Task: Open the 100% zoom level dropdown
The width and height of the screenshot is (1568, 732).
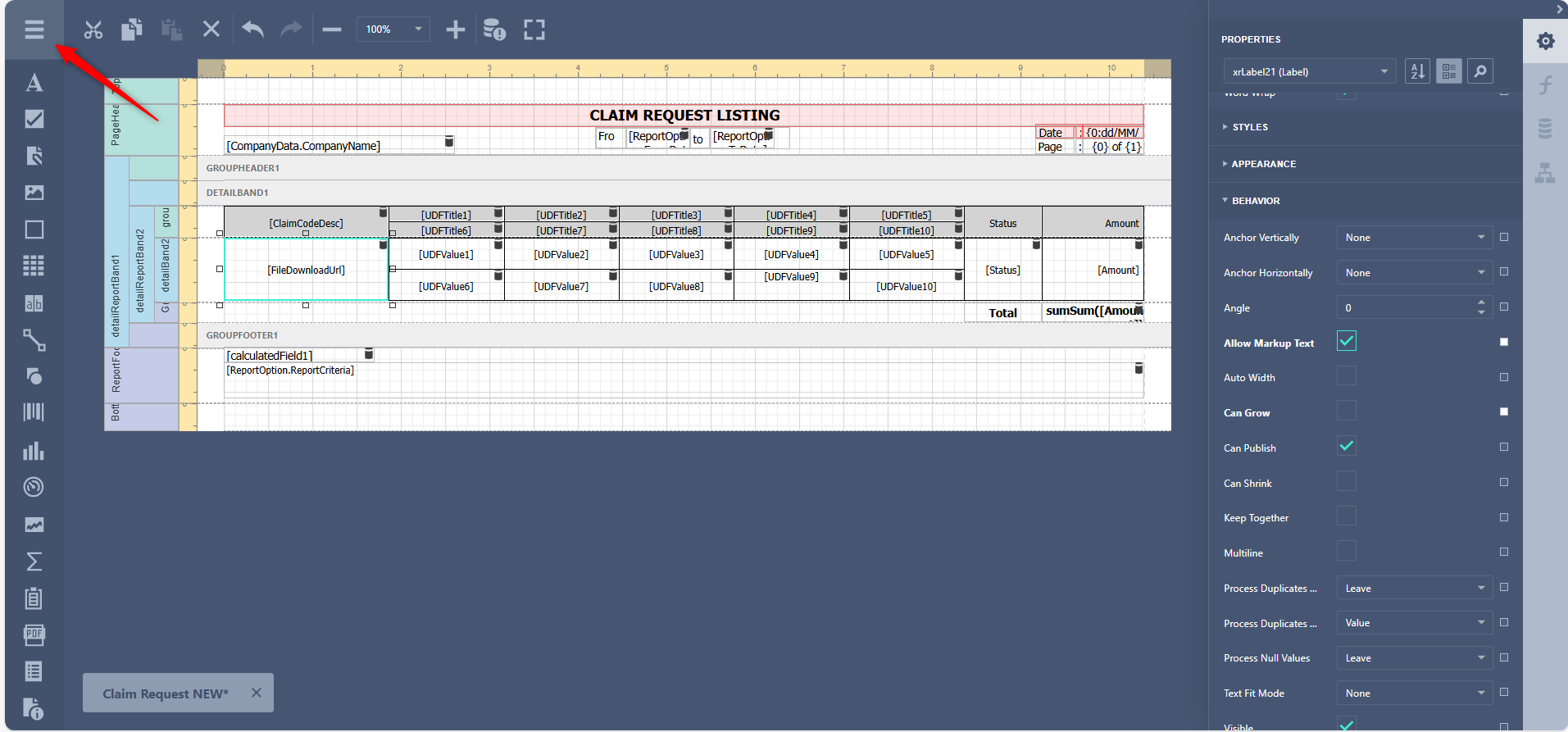Action: tap(393, 30)
